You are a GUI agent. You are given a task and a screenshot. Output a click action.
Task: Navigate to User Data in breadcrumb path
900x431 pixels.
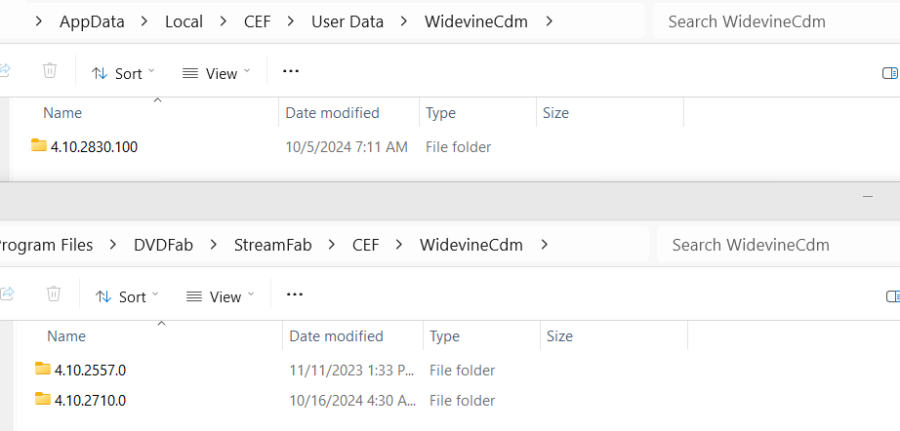point(347,21)
